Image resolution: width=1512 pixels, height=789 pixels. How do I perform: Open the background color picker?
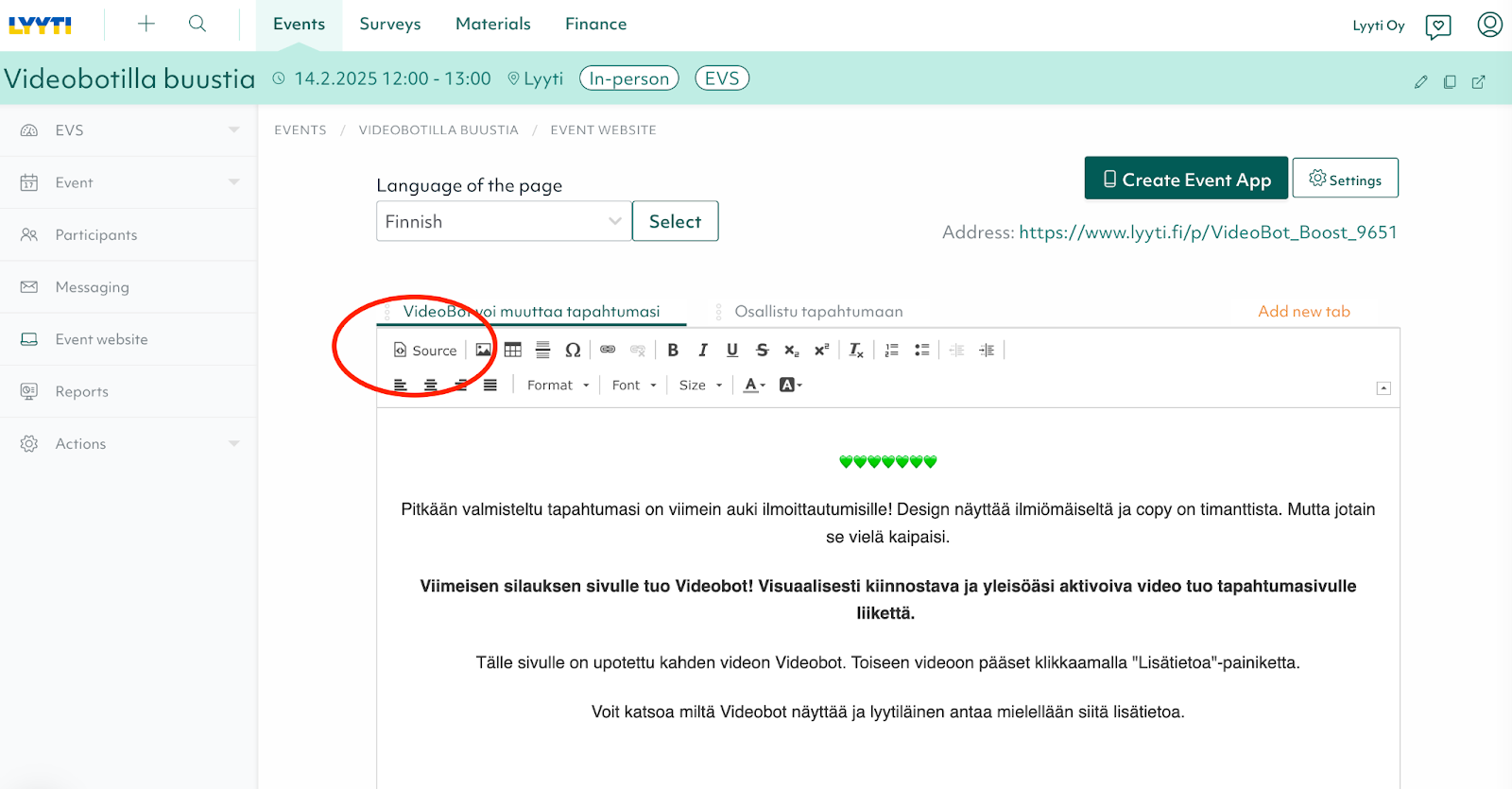pos(790,385)
